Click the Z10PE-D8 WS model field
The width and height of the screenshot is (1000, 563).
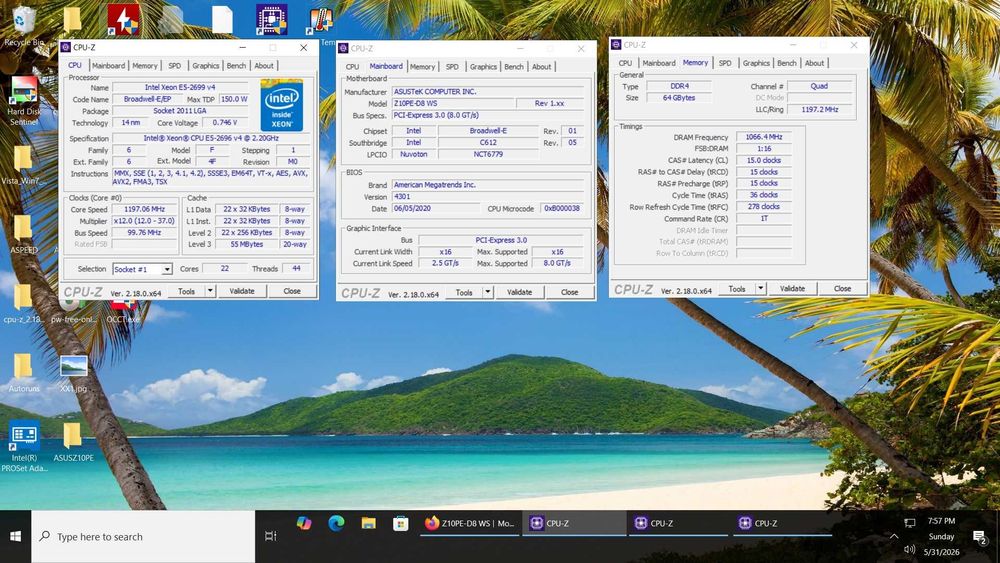click(x=452, y=103)
